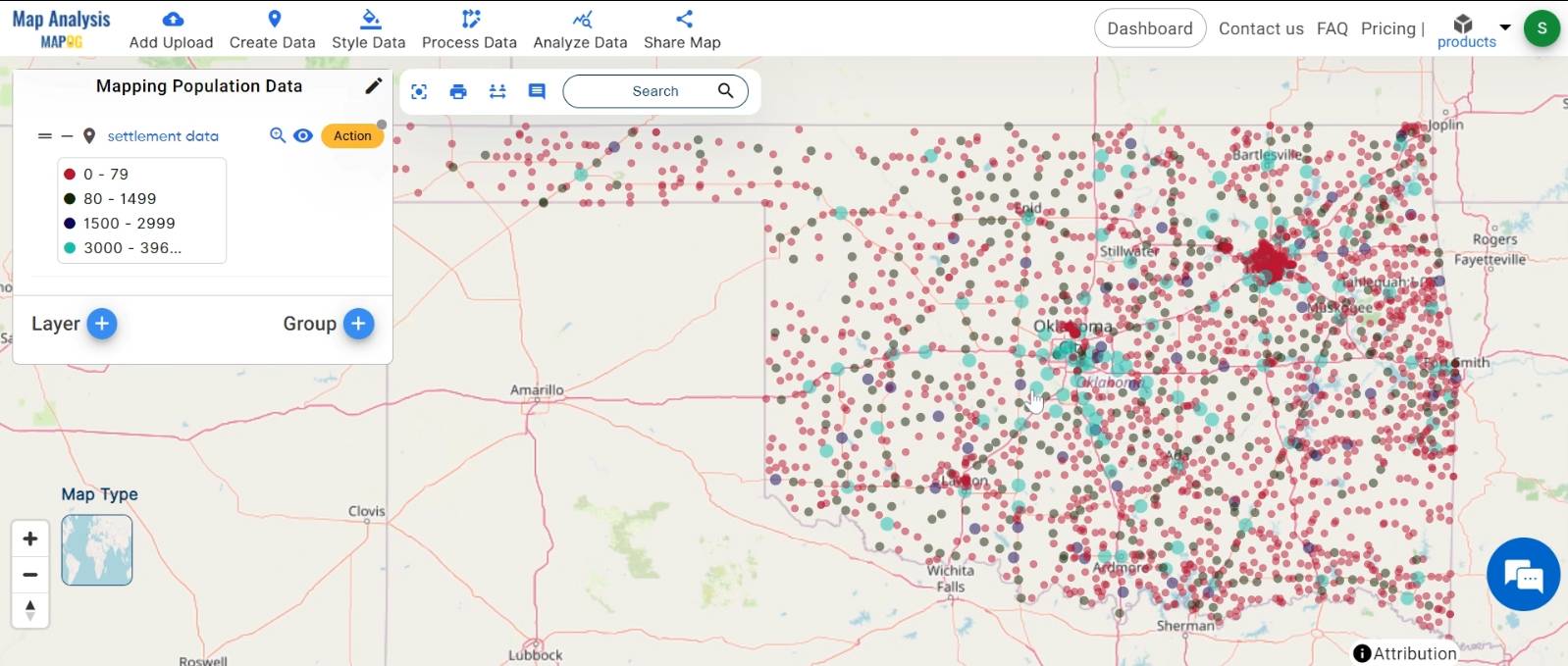Image resolution: width=1568 pixels, height=666 pixels.
Task: Click the '1500 - 2999' legend label
Action: click(129, 223)
